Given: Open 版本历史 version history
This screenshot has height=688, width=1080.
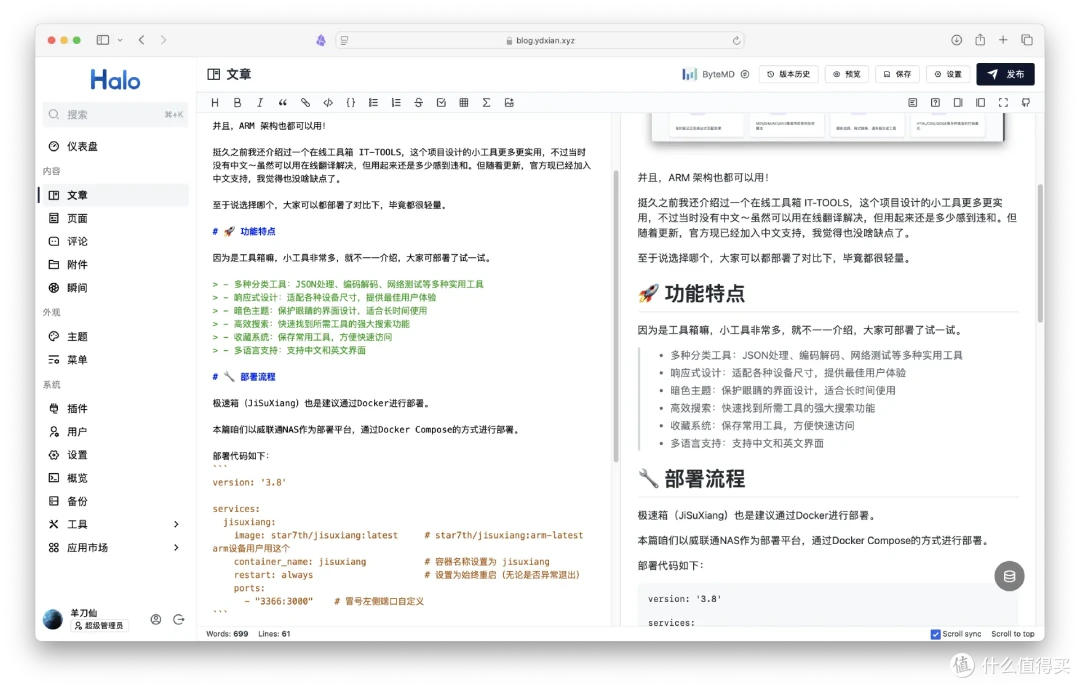Looking at the screenshot, I should tap(788, 74).
